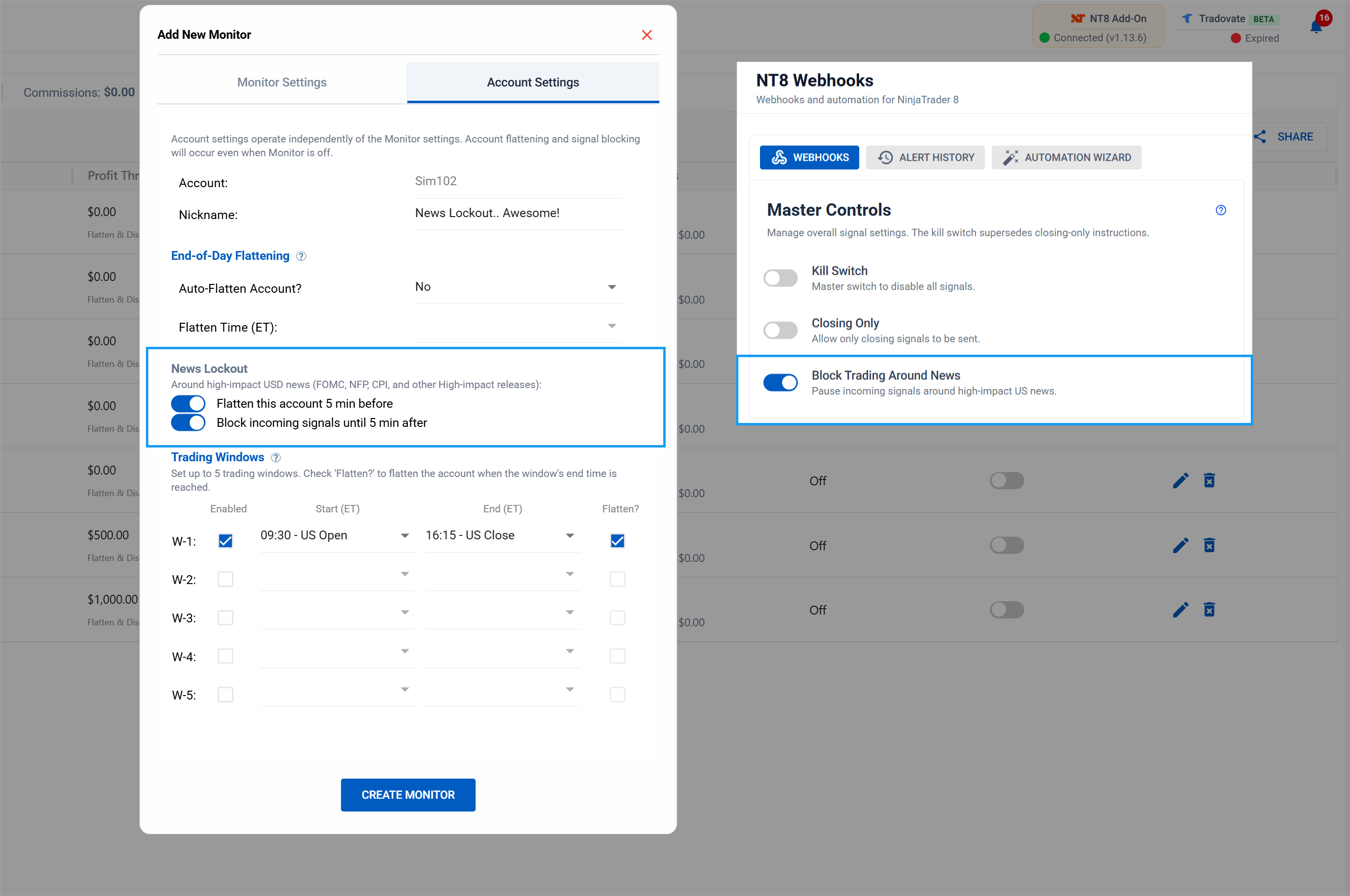Click the Tradovate logo icon
Image resolution: width=1350 pixels, height=896 pixels.
1187,18
